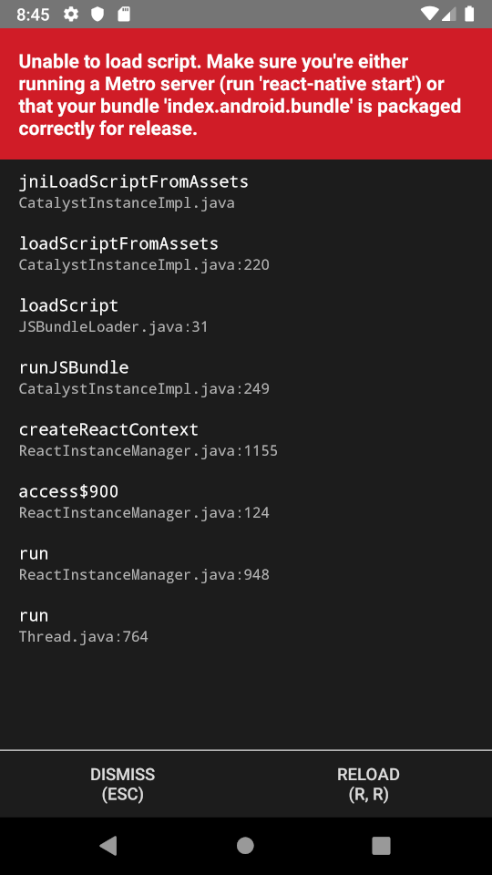Screen dimensions: 492x875
Task: Select the access$900 stack frame
Action: [x=69, y=492]
